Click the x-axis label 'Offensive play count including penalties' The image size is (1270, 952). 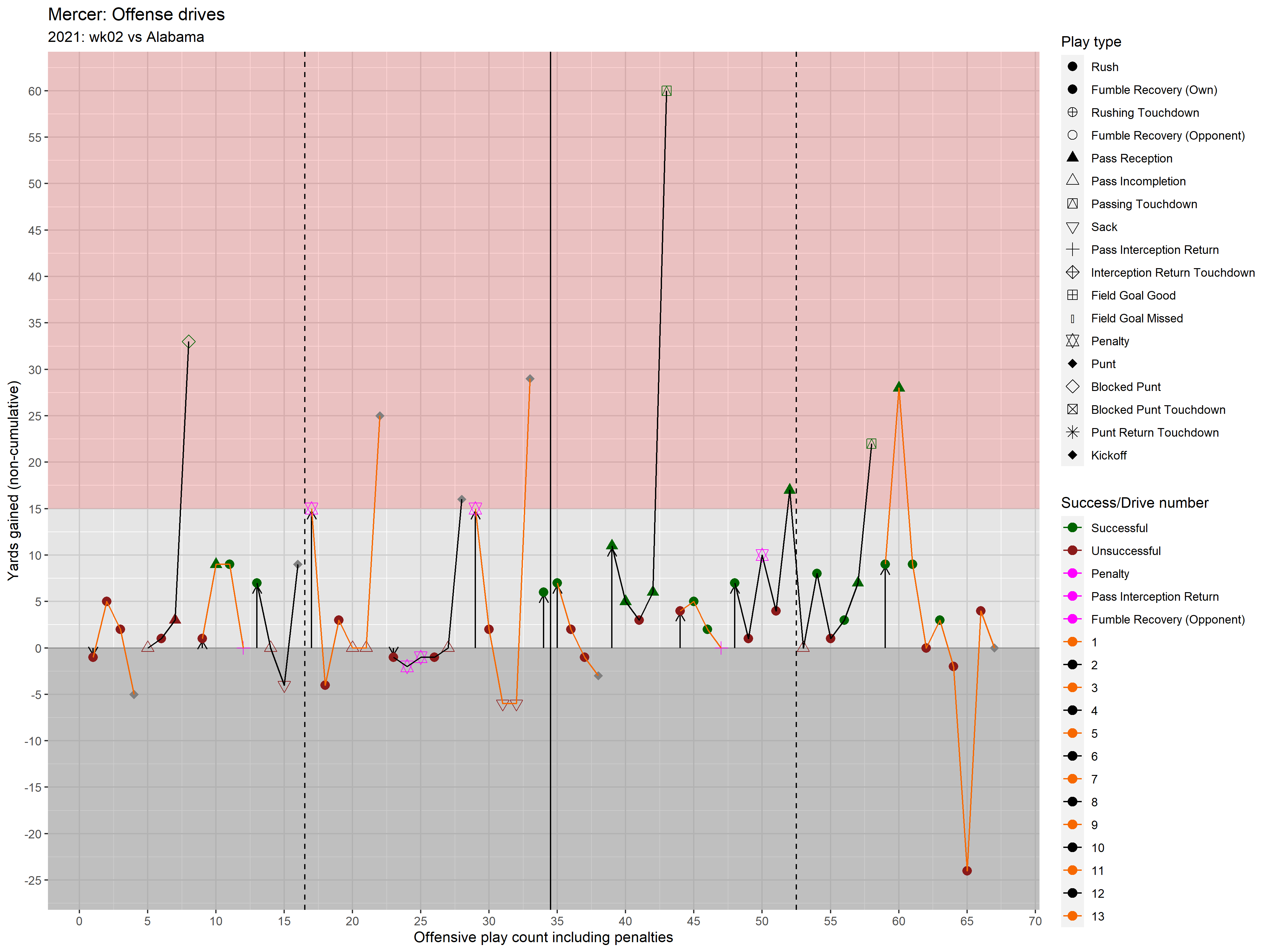tap(543, 937)
